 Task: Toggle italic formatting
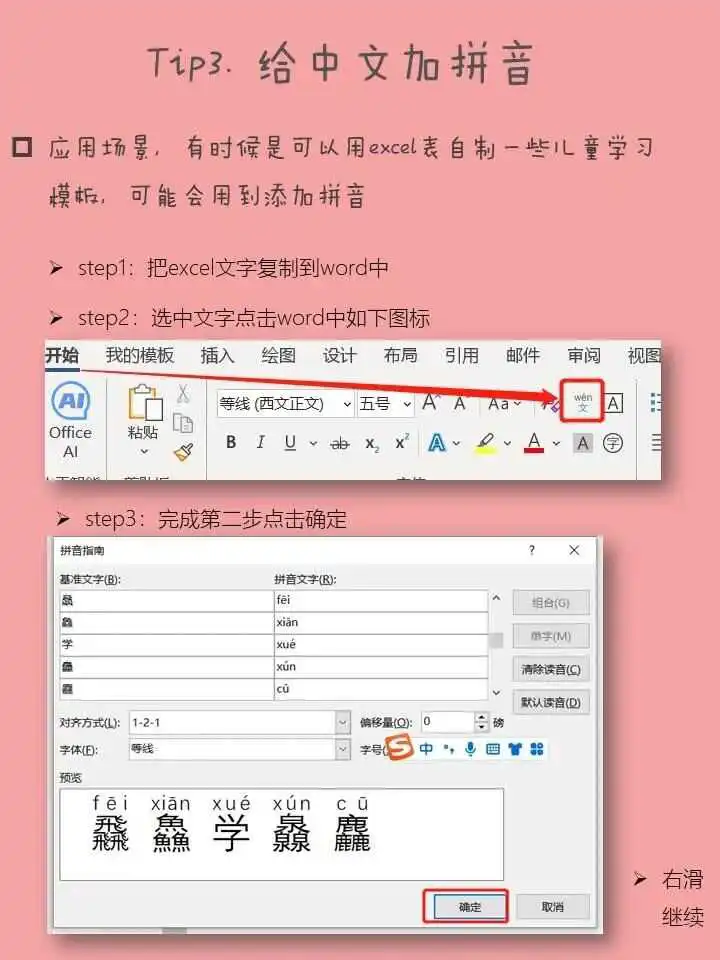point(260,442)
